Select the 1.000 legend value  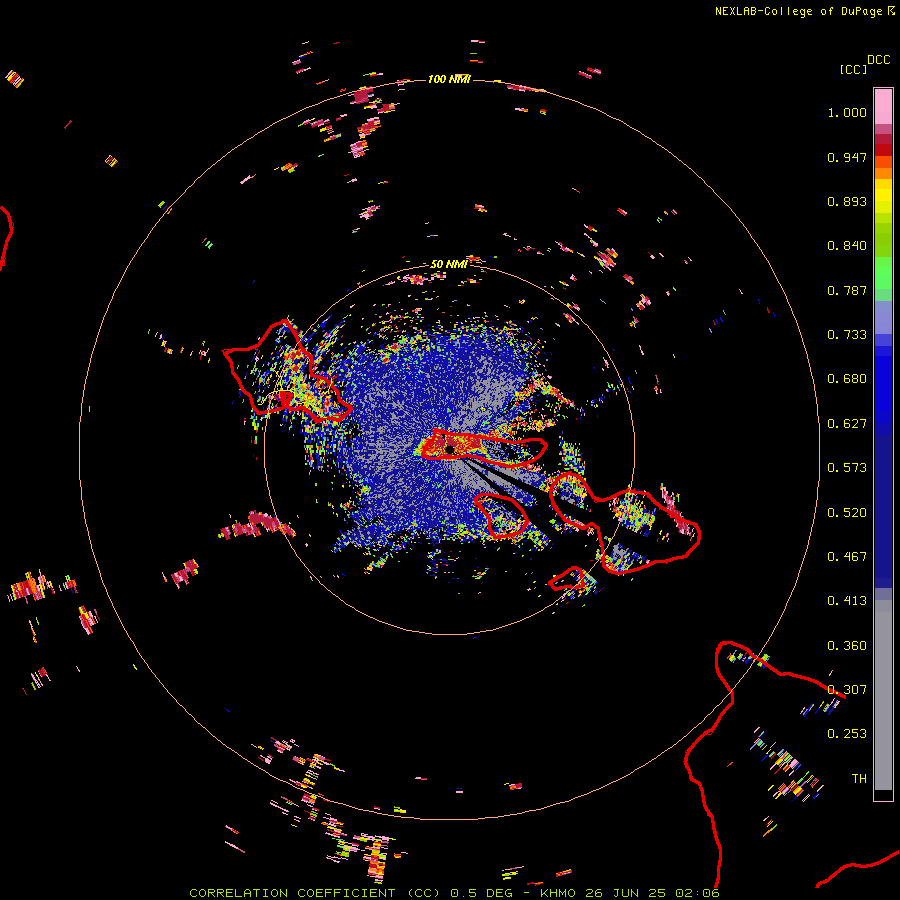coord(847,112)
